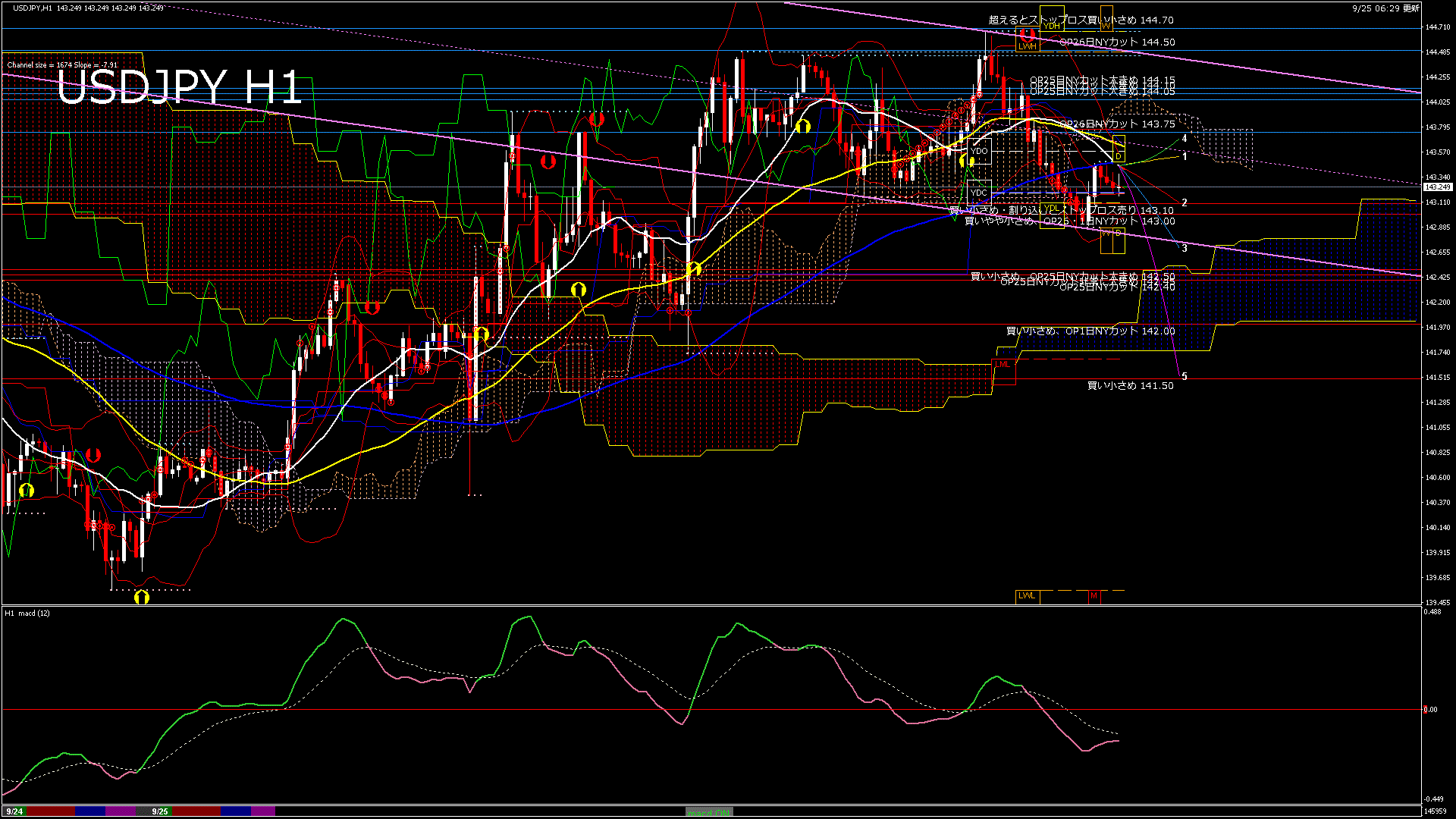Click the orange LWH label box

click(1027, 46)
